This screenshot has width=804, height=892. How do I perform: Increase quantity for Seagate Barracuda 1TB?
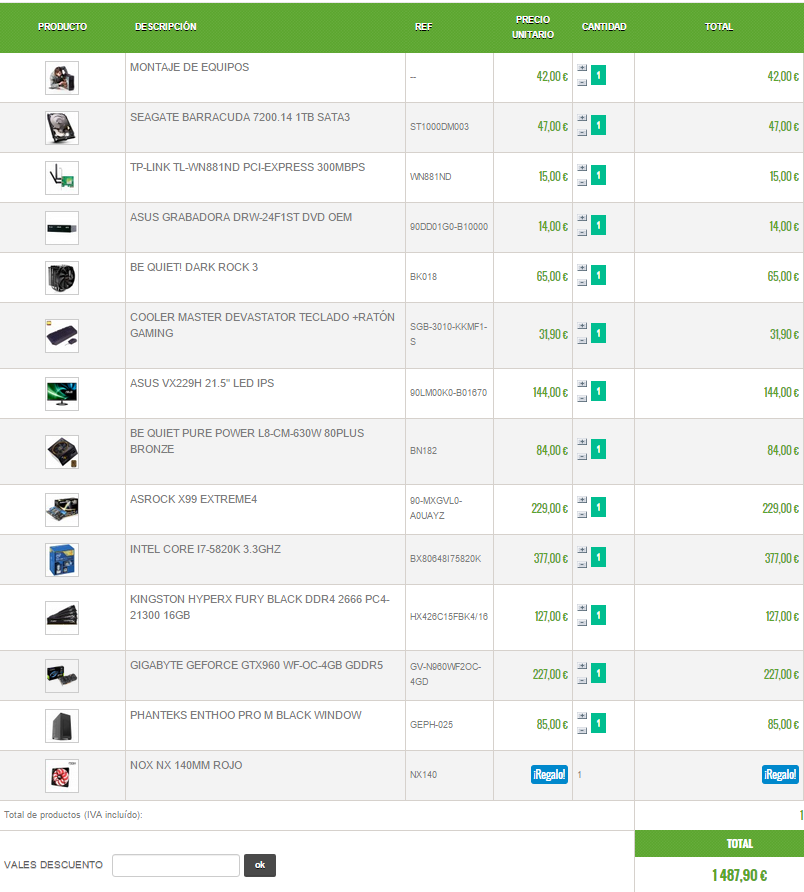point(582,118)
